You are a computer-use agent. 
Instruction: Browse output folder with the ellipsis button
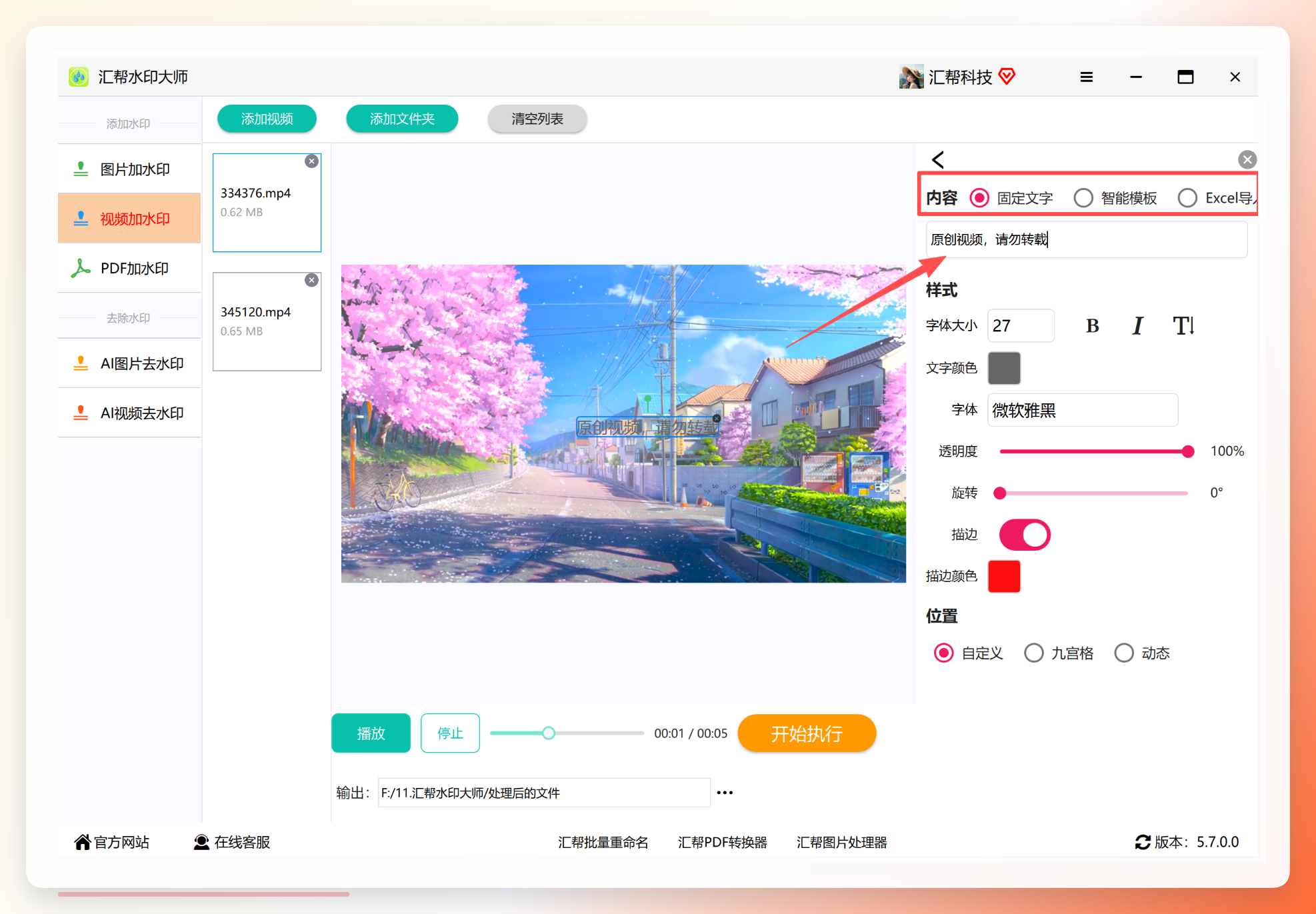click(725, 793)
